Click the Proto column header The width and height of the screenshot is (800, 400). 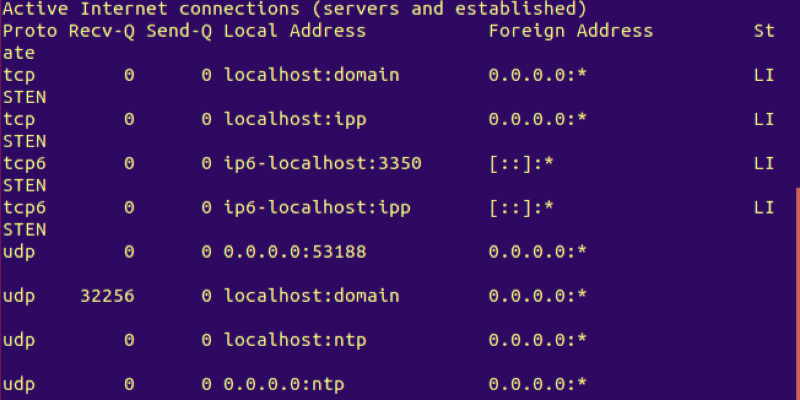pos(30,31)
